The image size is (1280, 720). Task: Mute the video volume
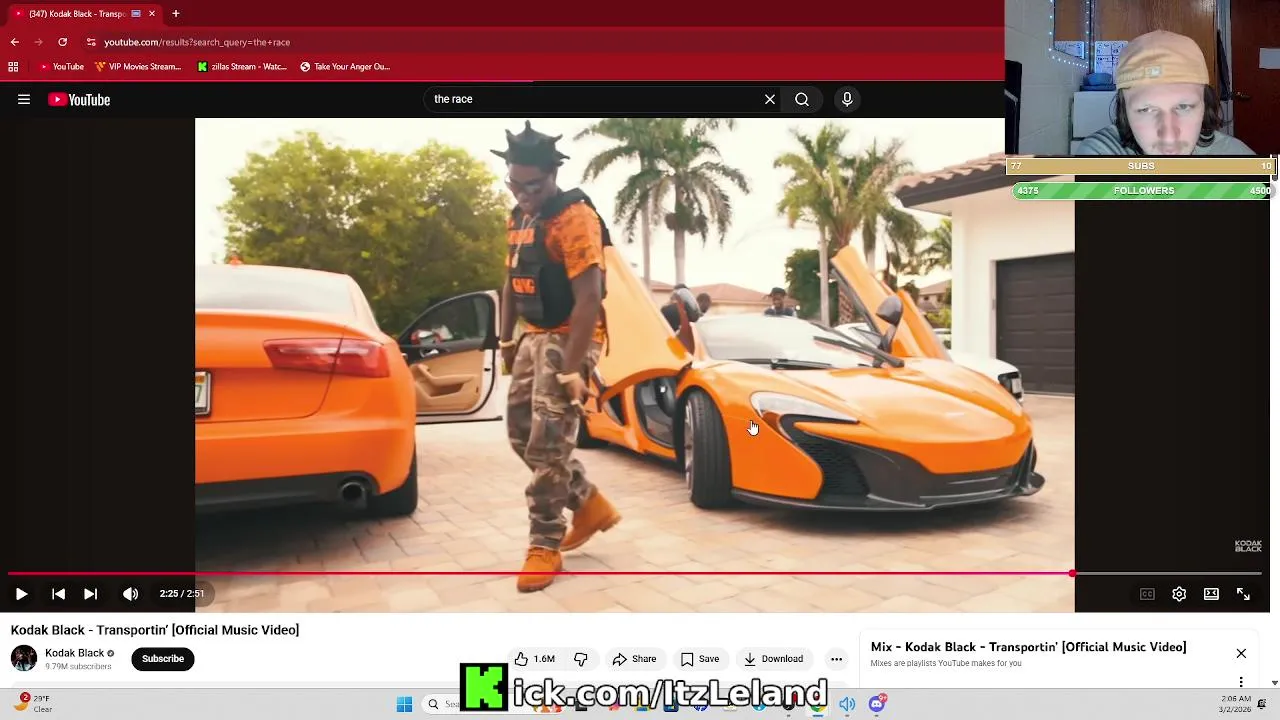(x=130, y=594)
